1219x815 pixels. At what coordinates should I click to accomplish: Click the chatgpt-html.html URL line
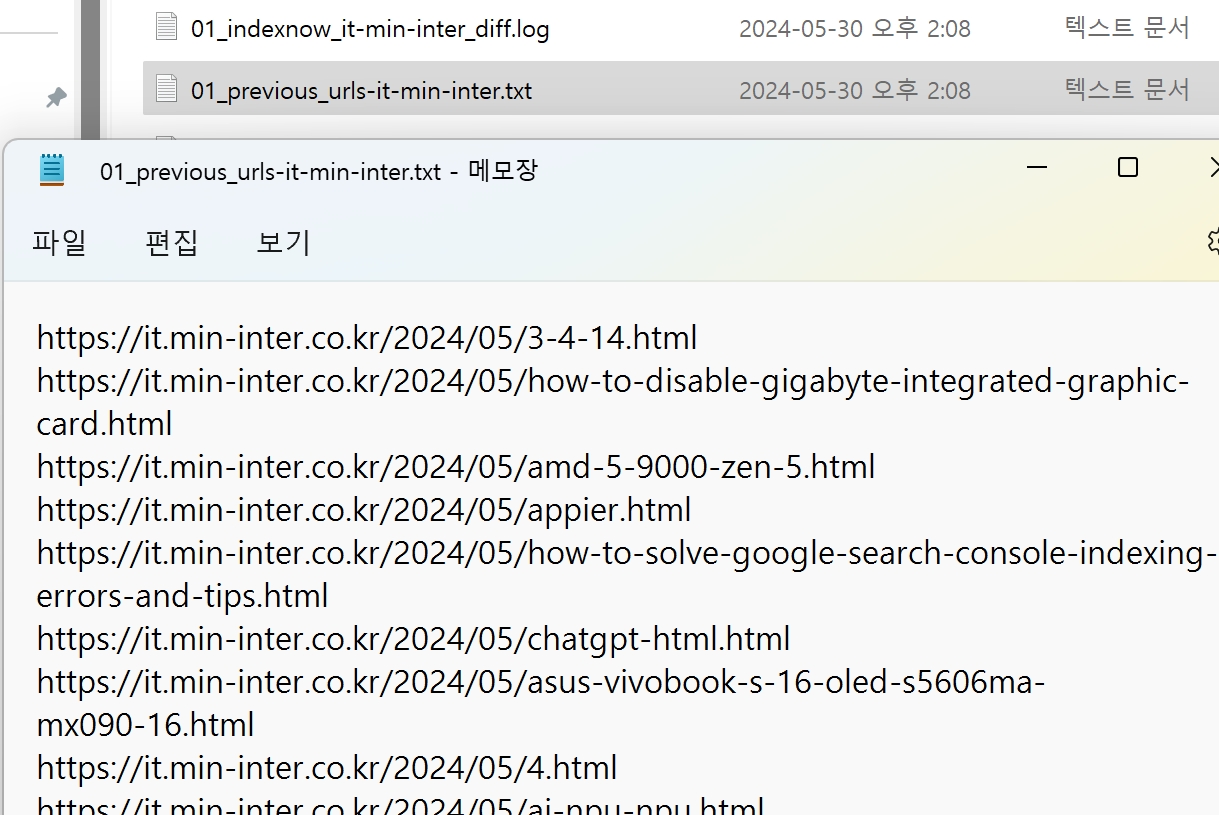414,638
